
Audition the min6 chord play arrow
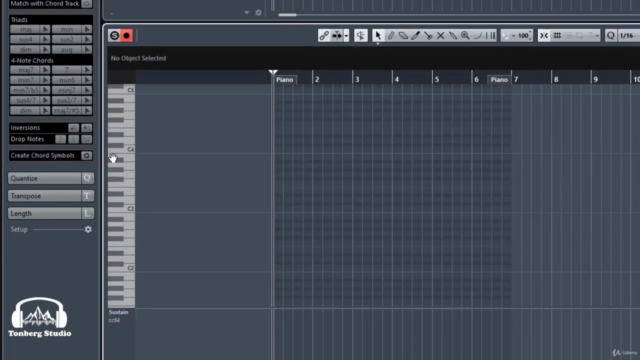(87, 80)
